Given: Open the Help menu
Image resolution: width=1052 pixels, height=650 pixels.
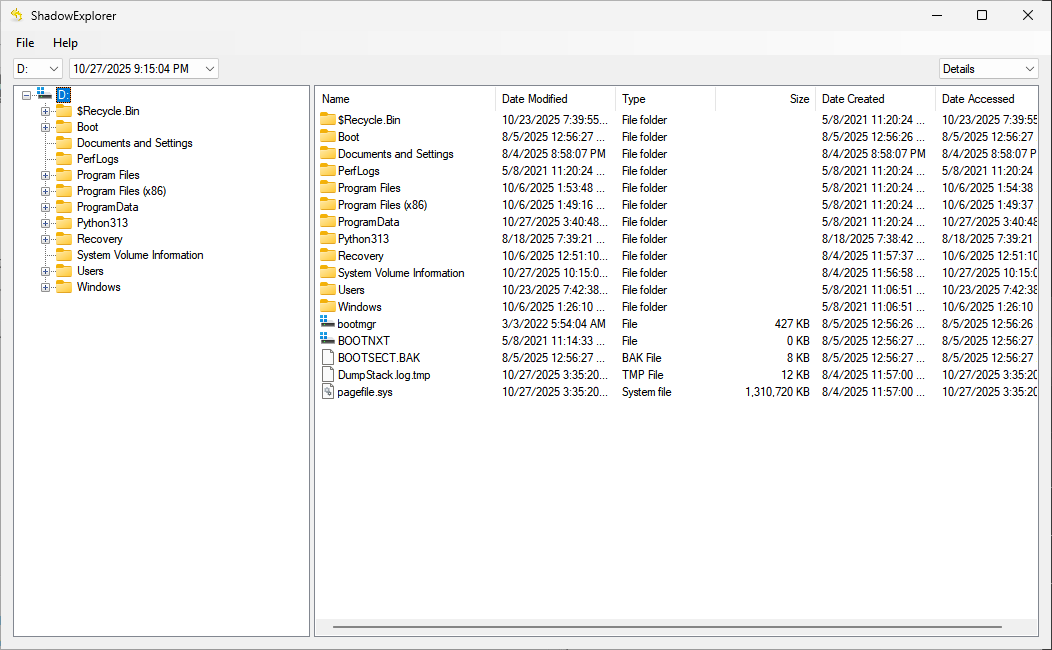Looking at the screenshot, I should [65, 43].
